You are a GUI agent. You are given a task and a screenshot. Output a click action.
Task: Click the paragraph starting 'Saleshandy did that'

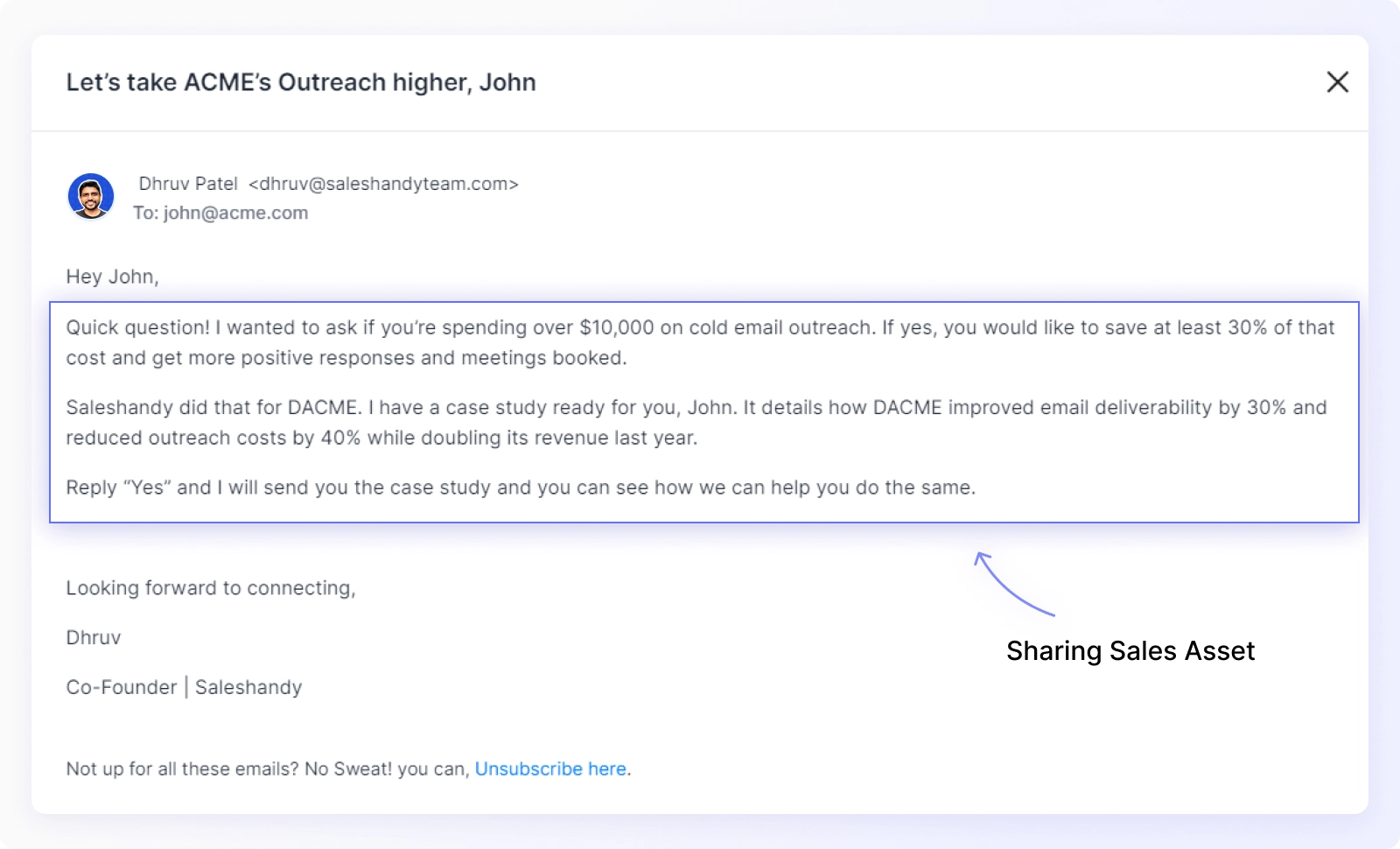[696, 422]
